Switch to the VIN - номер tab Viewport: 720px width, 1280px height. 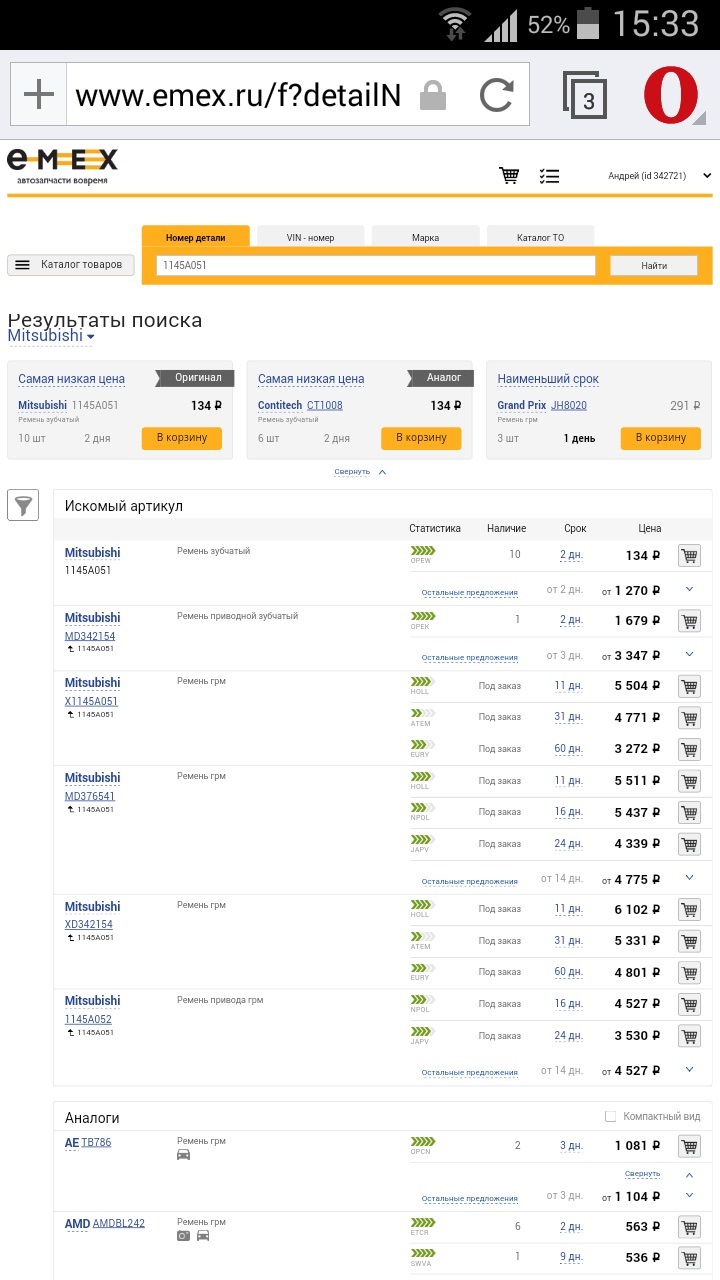tap(310, 237)
